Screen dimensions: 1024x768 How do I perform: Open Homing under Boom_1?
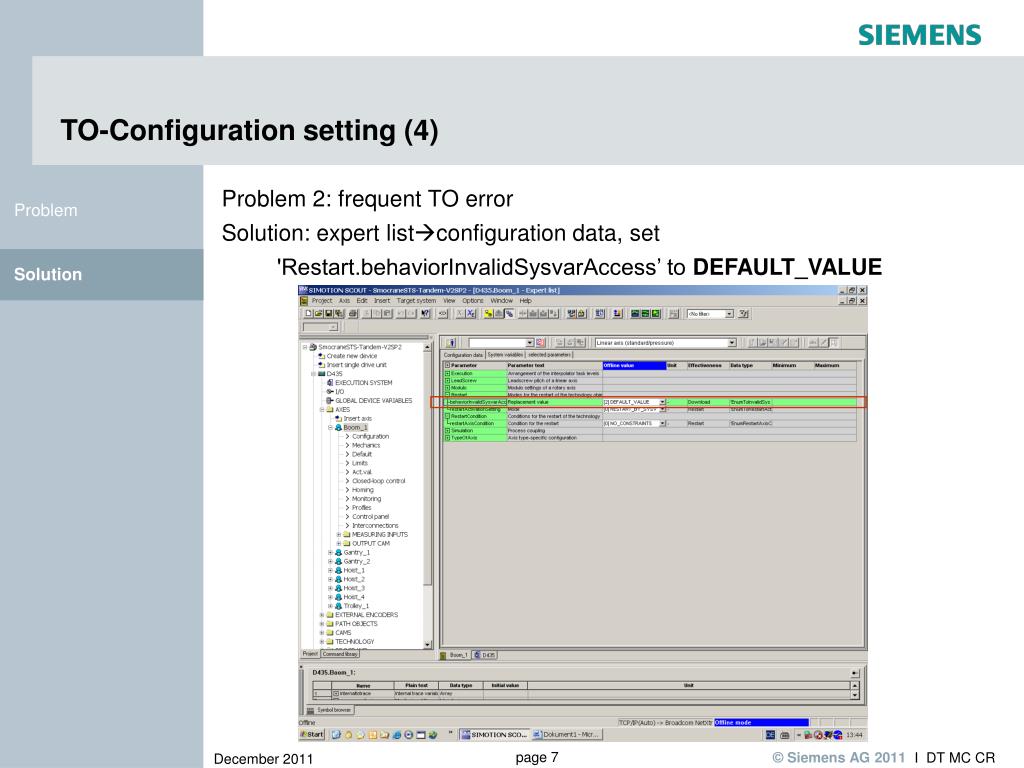[363, 490]
